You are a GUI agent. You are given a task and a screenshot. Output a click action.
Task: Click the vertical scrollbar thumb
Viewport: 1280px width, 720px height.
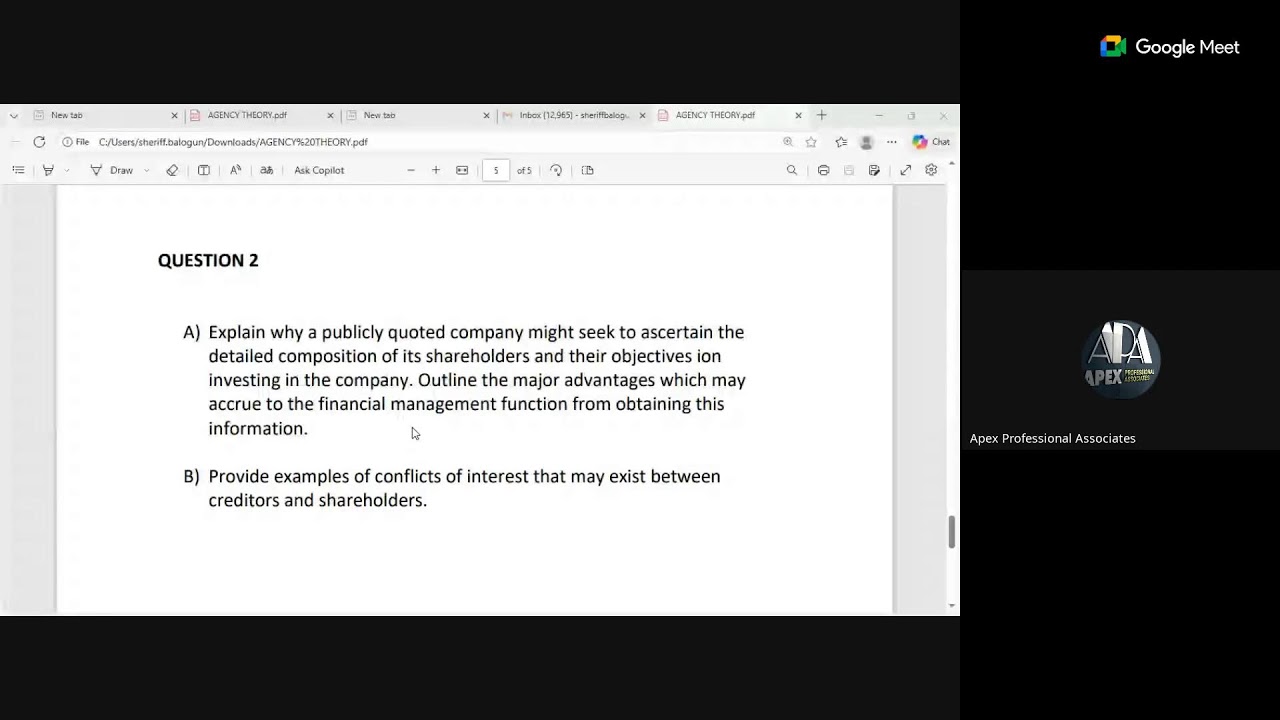click(952, 532)
